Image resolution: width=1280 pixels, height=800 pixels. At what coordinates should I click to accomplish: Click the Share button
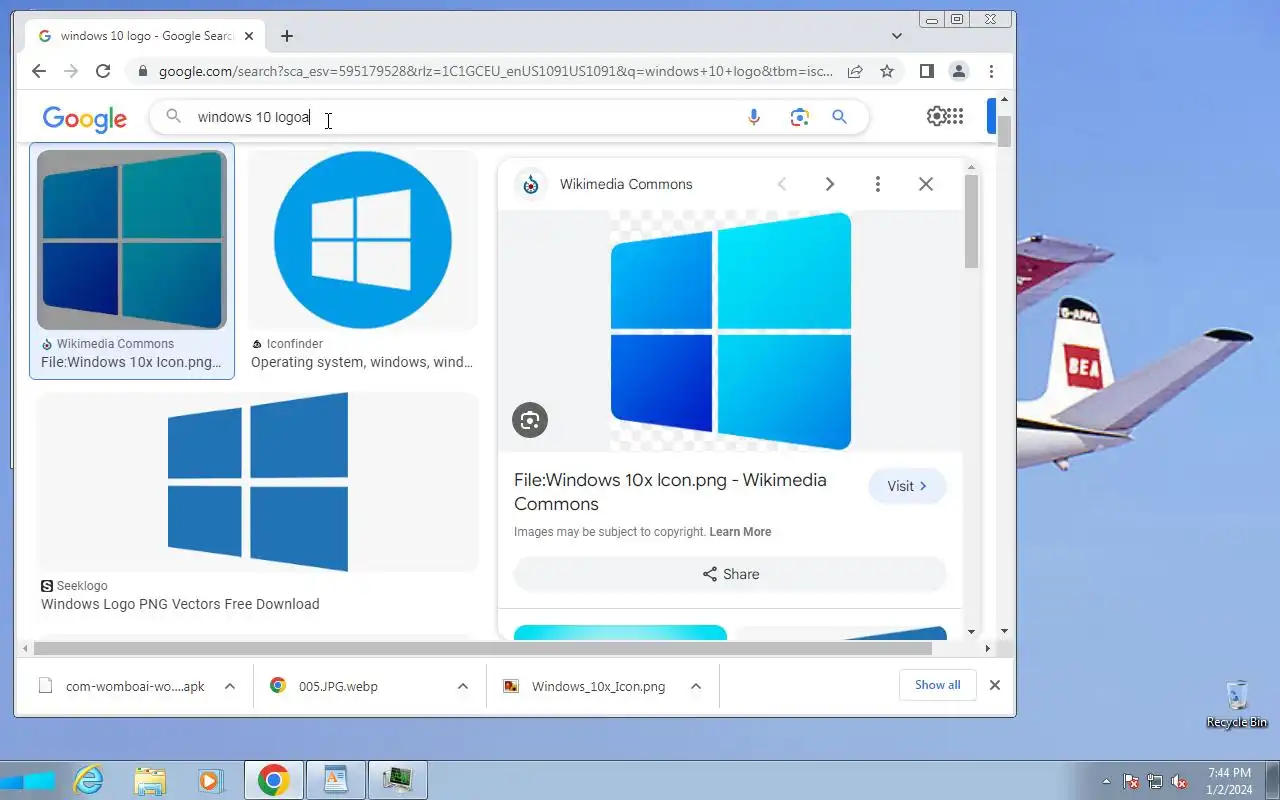point(730,574)
